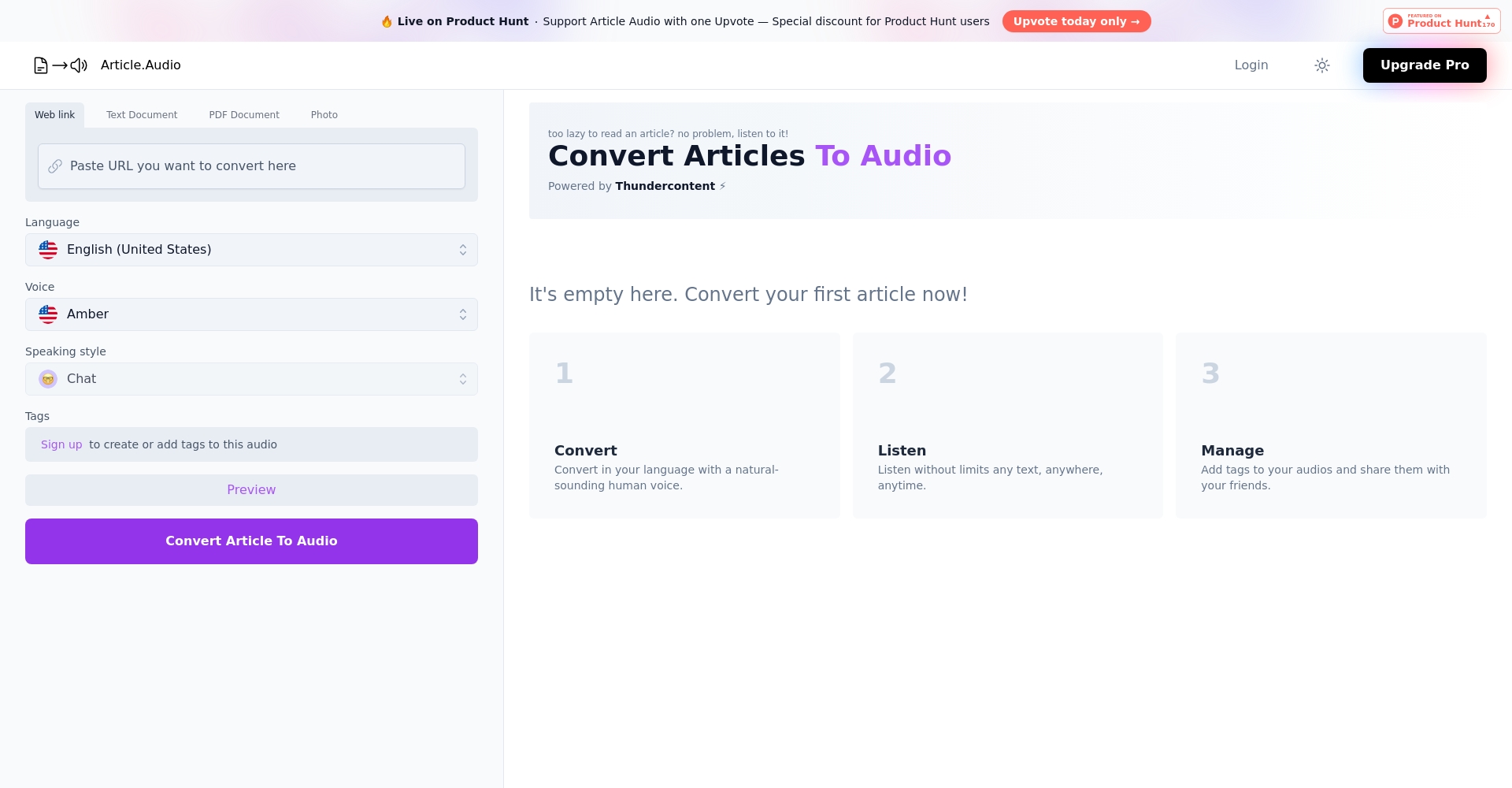Click the lightning bolt next to Thundercontent

(722, 186)
